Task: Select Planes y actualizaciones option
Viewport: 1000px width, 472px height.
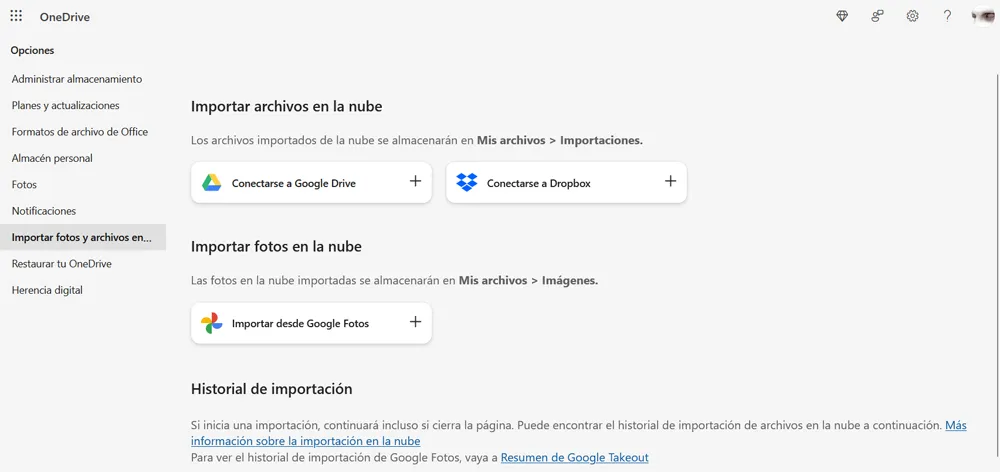Action: [x=65, y=105]
